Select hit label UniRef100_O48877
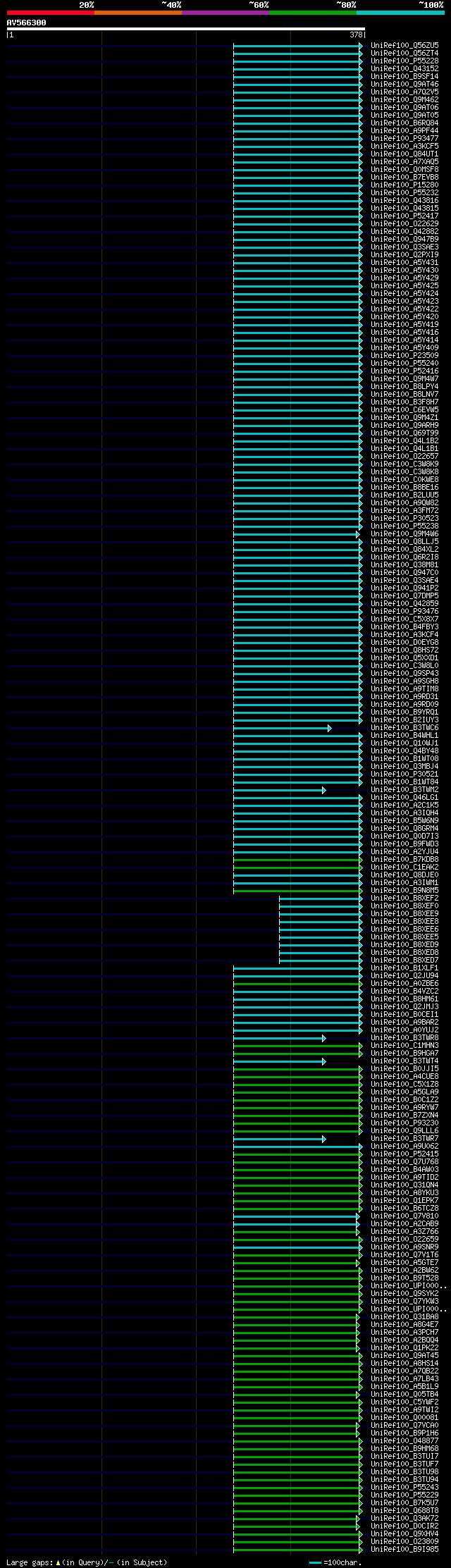 (x=404, y=1440)
